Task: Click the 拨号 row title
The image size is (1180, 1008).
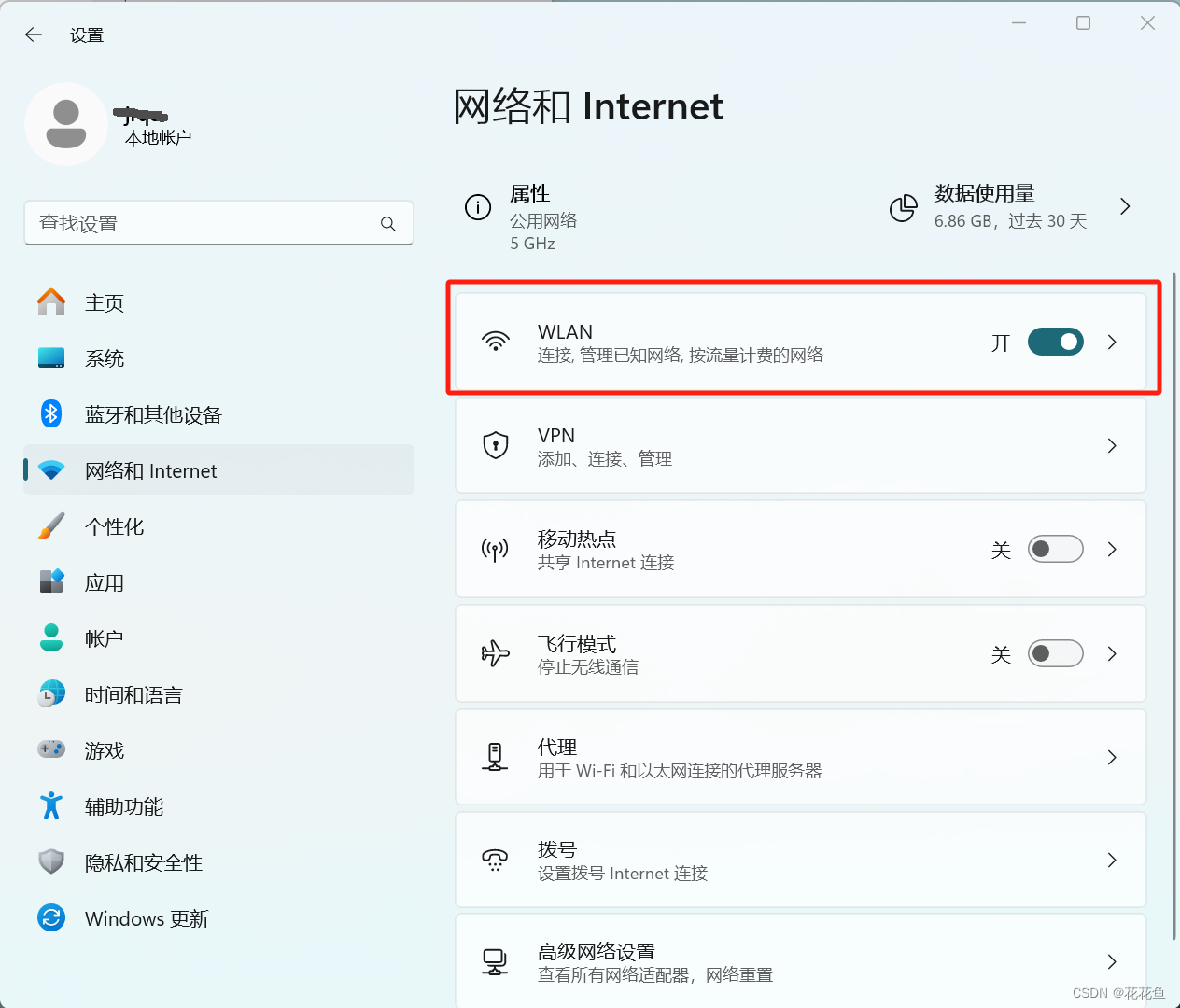Action: pyautogui.click(x=557, y=849)
